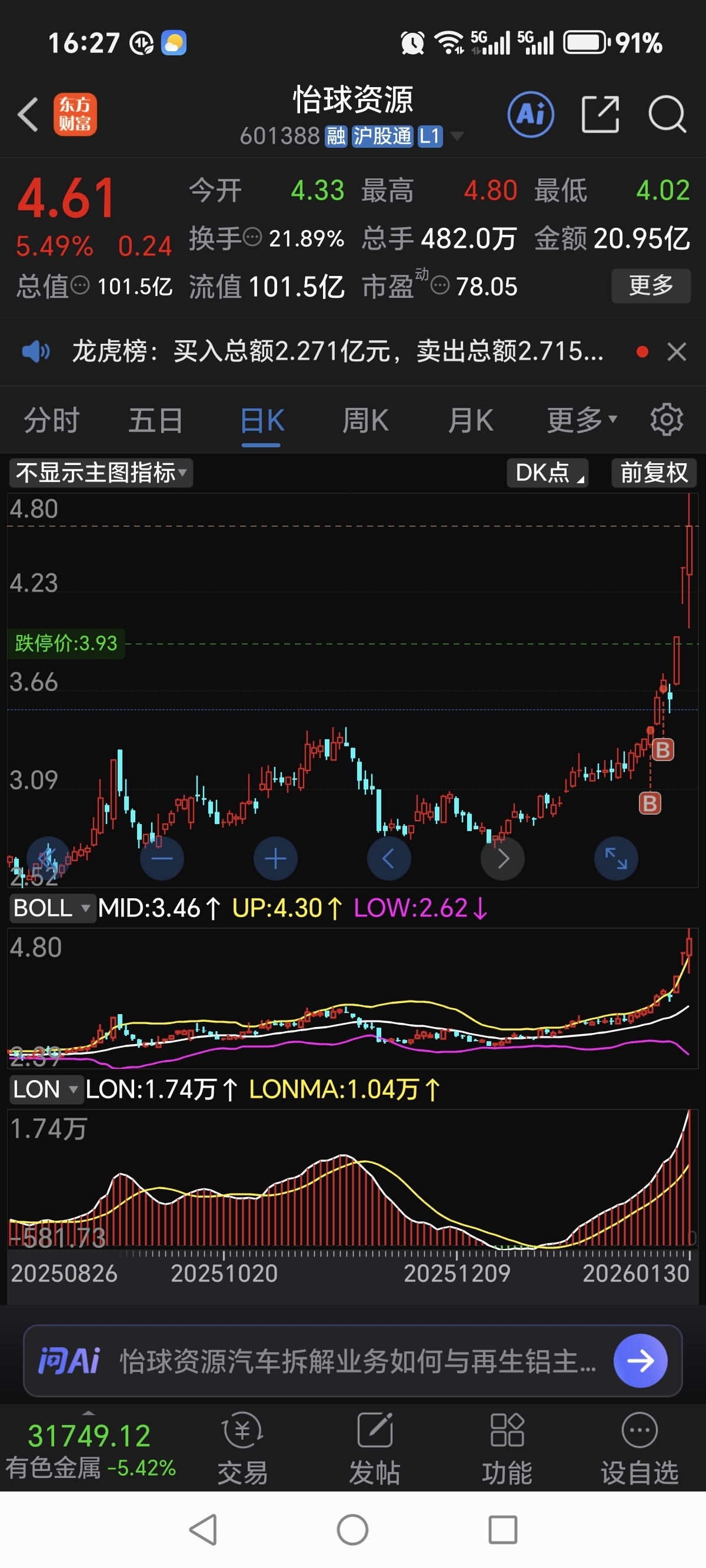Tap the candlestick main chart
Image resolution: width=706 pixels, height=1568 pixels.
353,689
